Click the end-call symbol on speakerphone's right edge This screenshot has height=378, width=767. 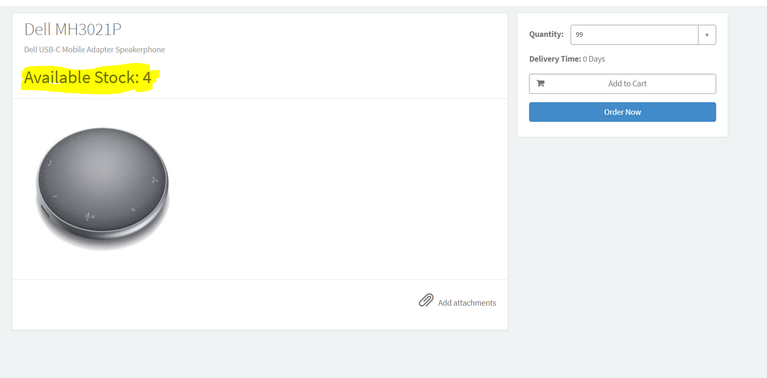pyautogui.click(x=155, y=180)
